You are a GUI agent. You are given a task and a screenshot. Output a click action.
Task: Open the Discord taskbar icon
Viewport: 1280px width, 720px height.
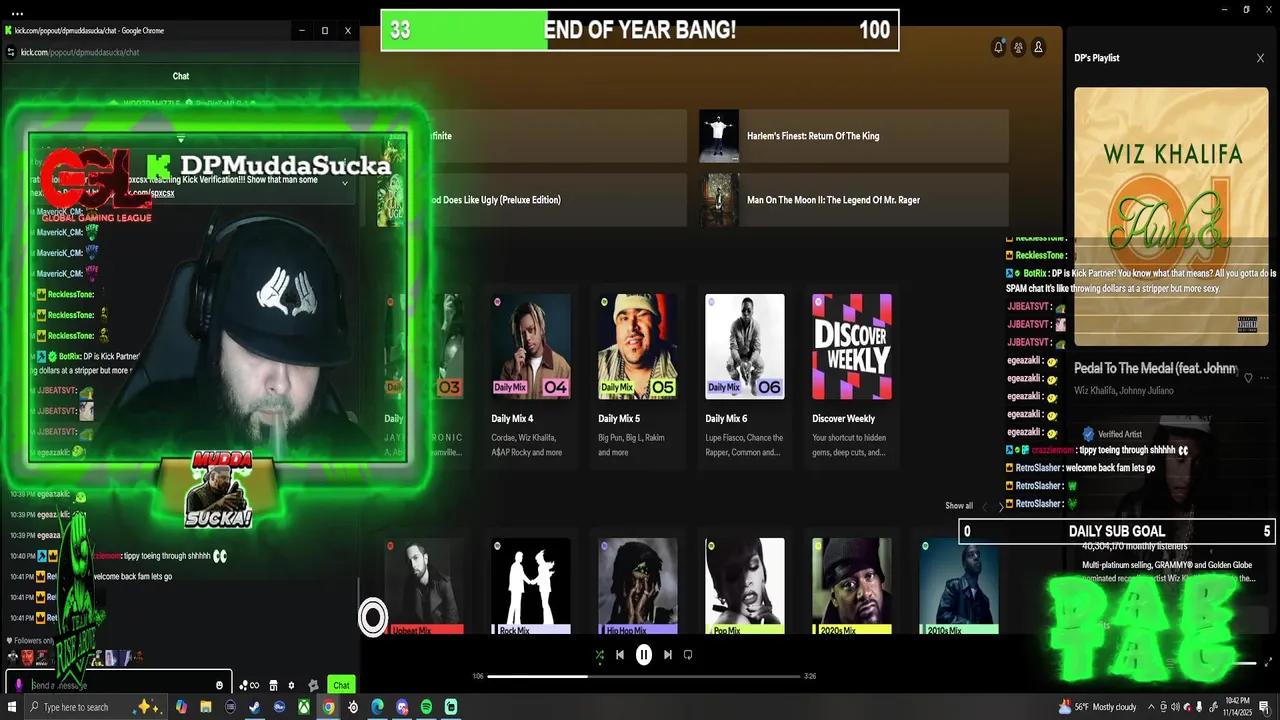(x=402, y=707)
